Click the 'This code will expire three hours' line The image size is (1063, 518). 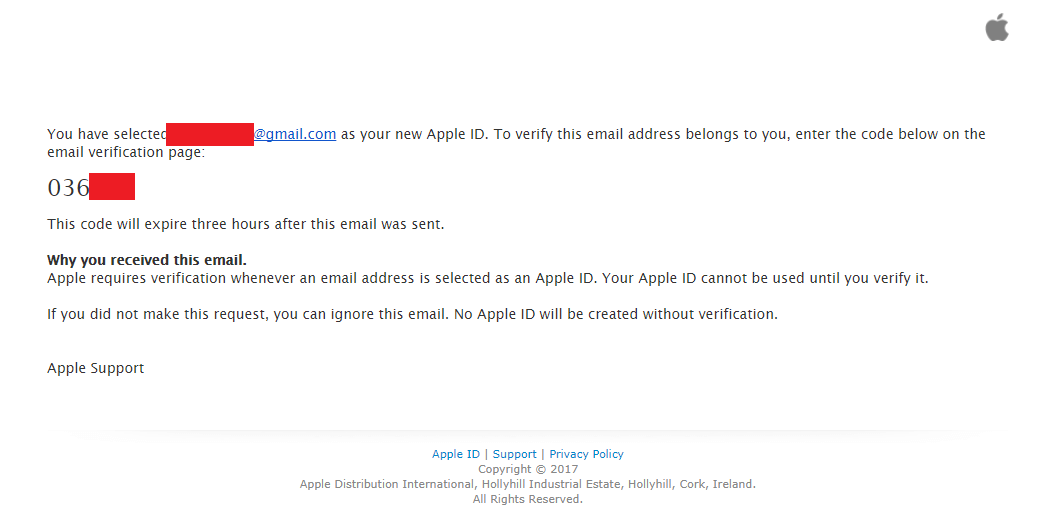(x=245, y=224)
